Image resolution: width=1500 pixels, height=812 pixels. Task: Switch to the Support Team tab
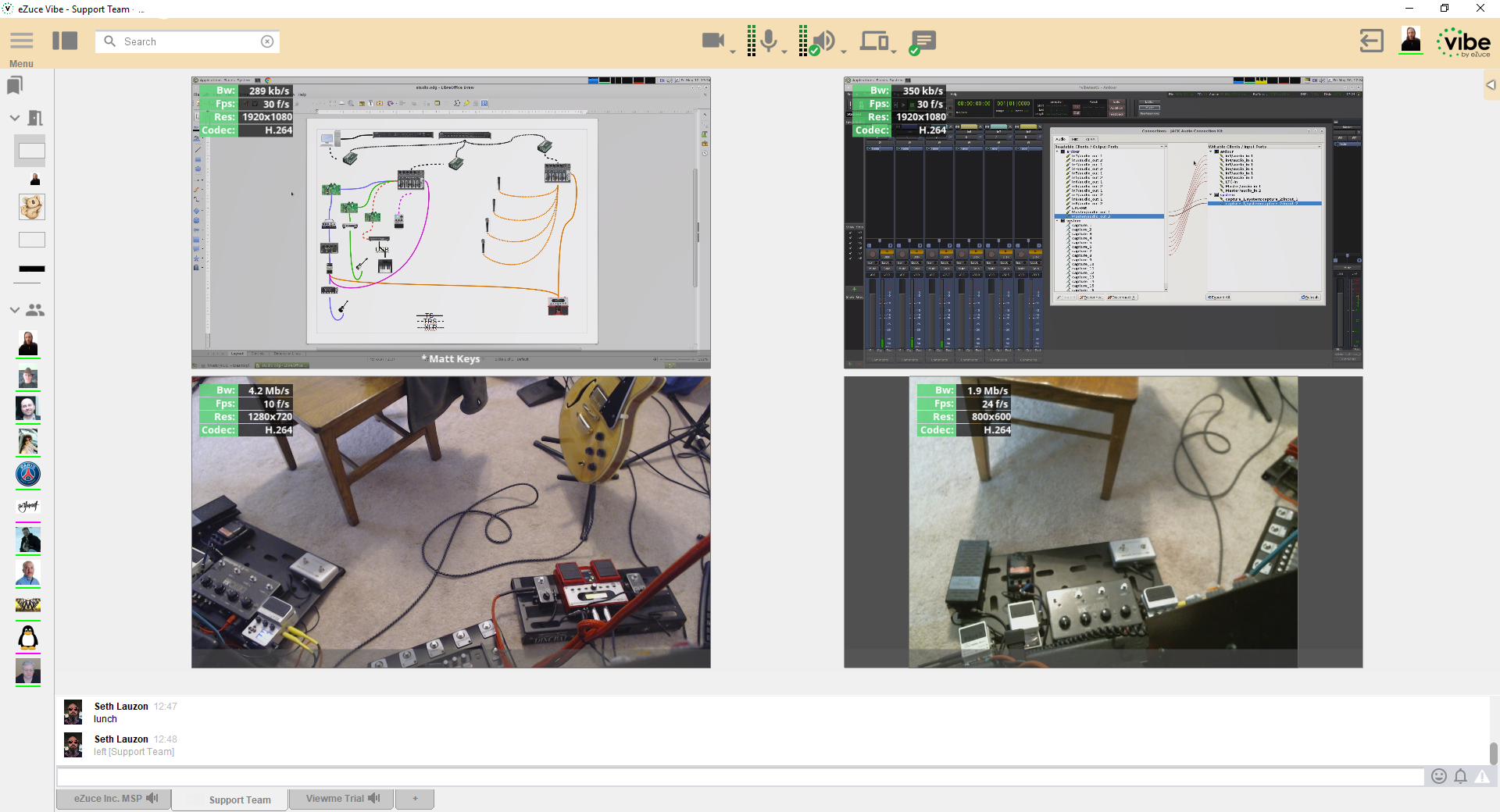(230, 800)
